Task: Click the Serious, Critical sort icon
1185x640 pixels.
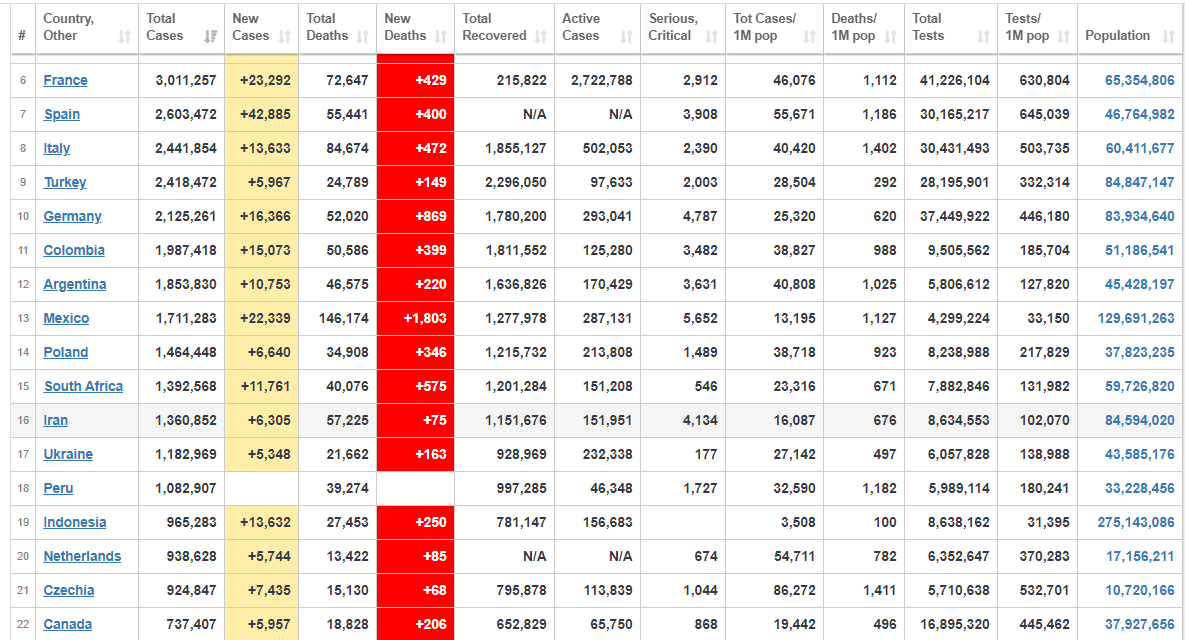Action: coord(711,36)
